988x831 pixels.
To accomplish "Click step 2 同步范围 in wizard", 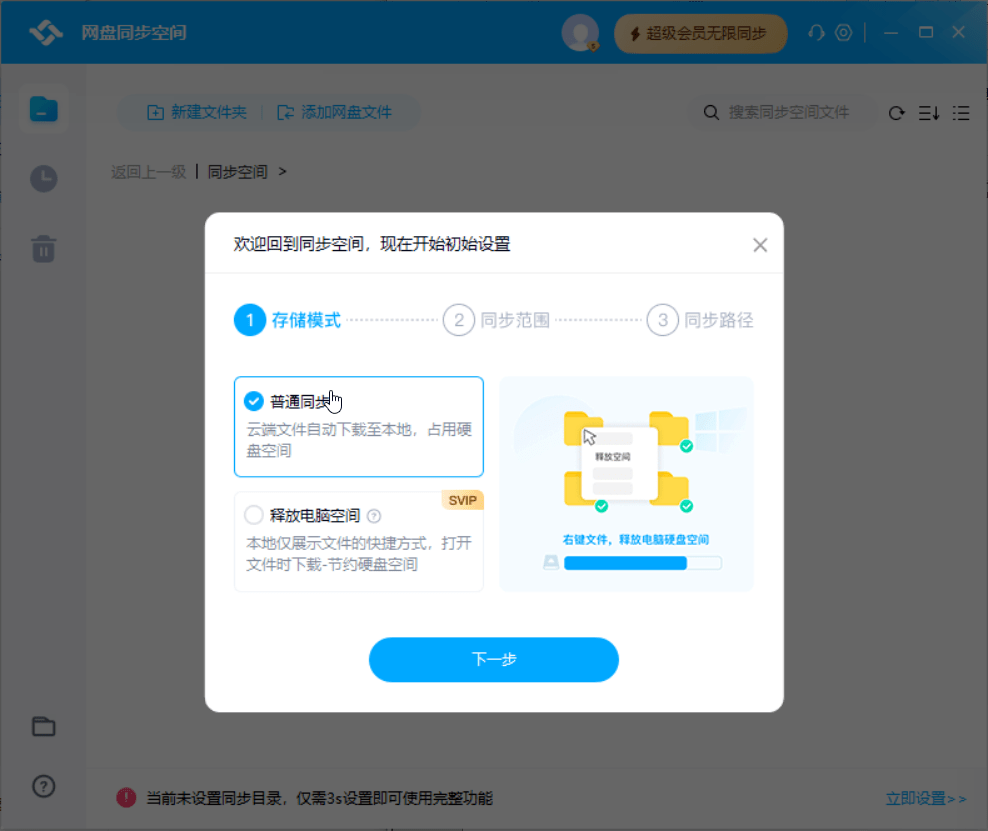I will tap(497, 320).
